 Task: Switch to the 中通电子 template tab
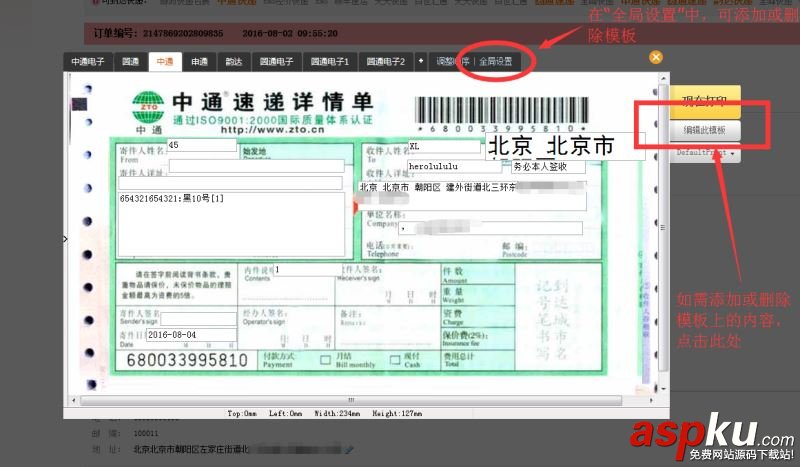88,61
